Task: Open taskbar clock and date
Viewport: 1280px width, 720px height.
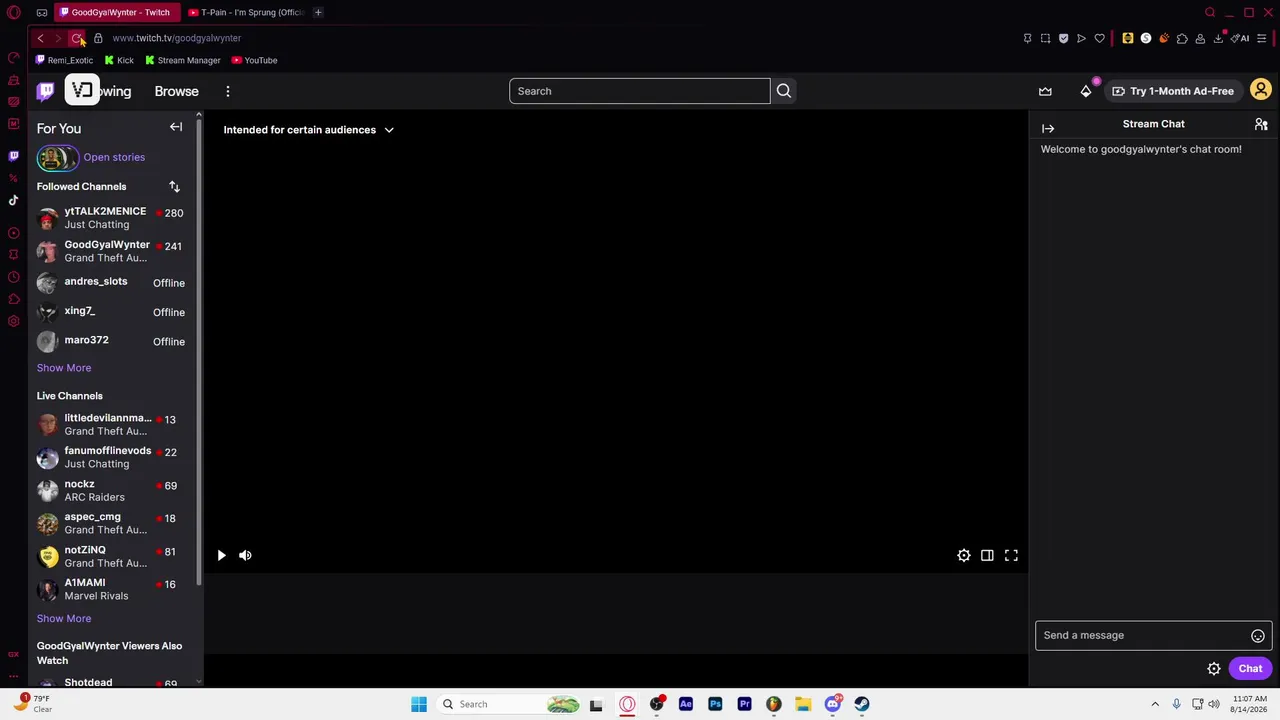Action: pos(1247,704)
